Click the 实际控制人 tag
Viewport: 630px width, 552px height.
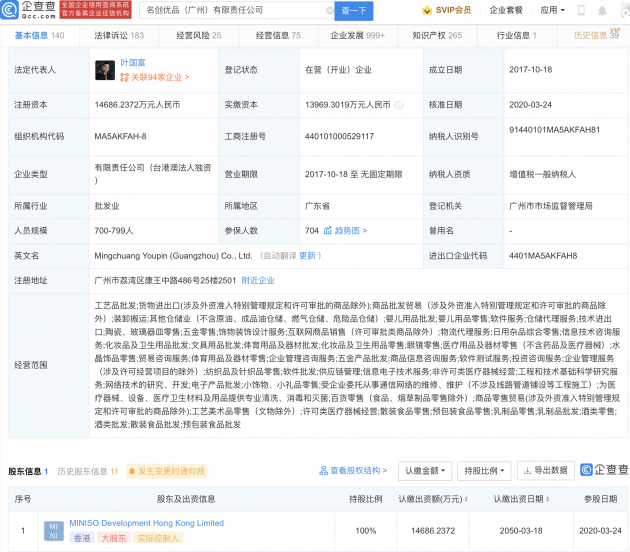point(158,538)
